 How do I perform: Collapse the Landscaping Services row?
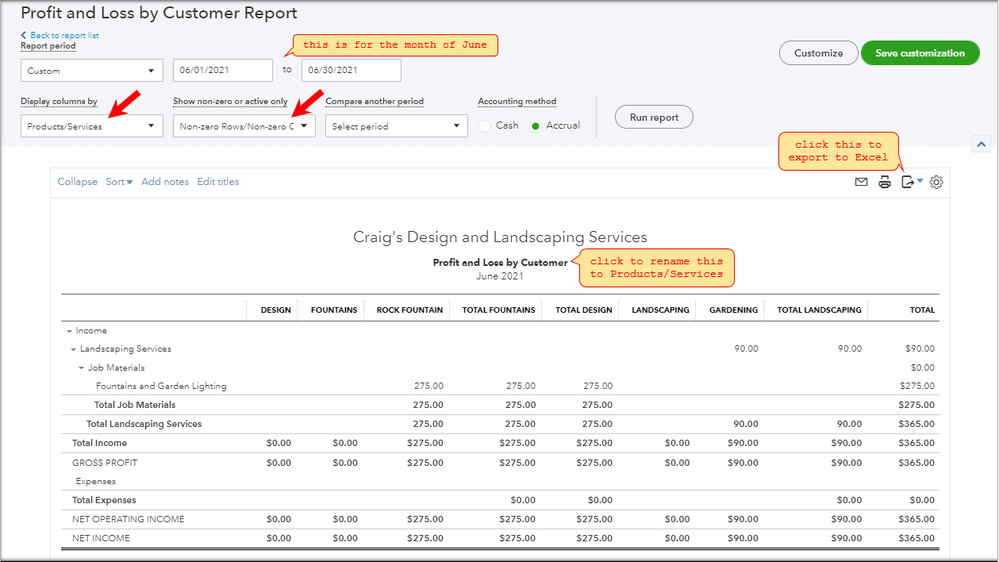[73, 349]
